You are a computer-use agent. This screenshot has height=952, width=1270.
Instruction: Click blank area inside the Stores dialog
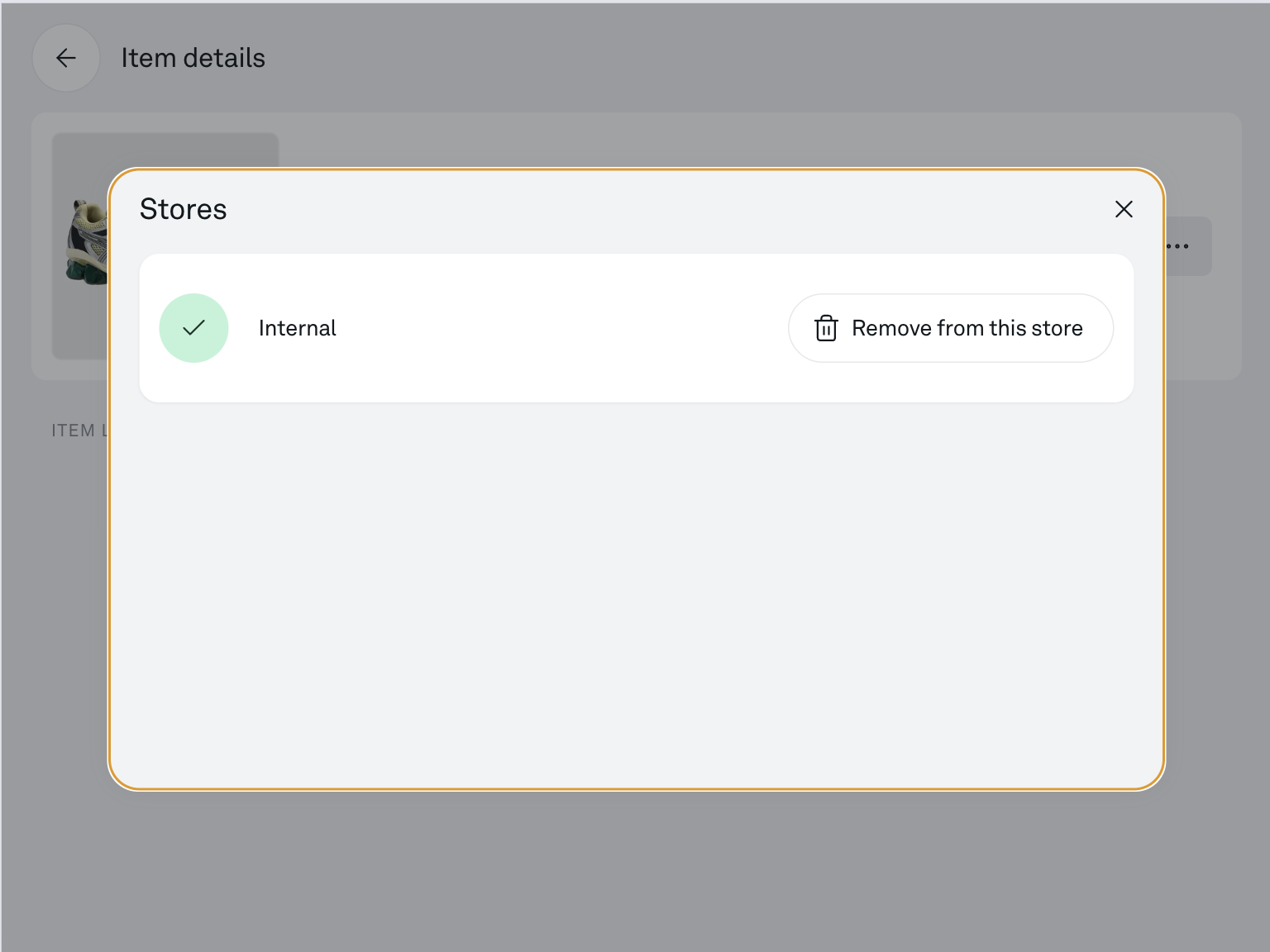635,595
